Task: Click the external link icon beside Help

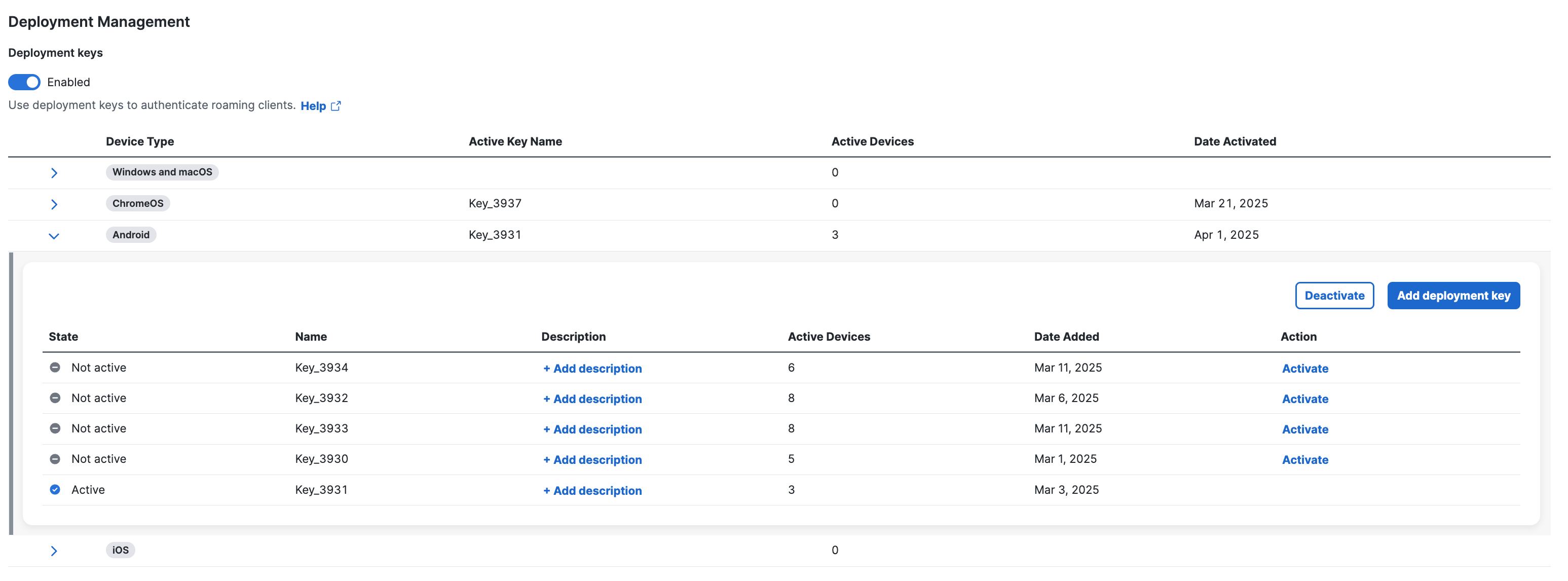Action: coord(336,106)
